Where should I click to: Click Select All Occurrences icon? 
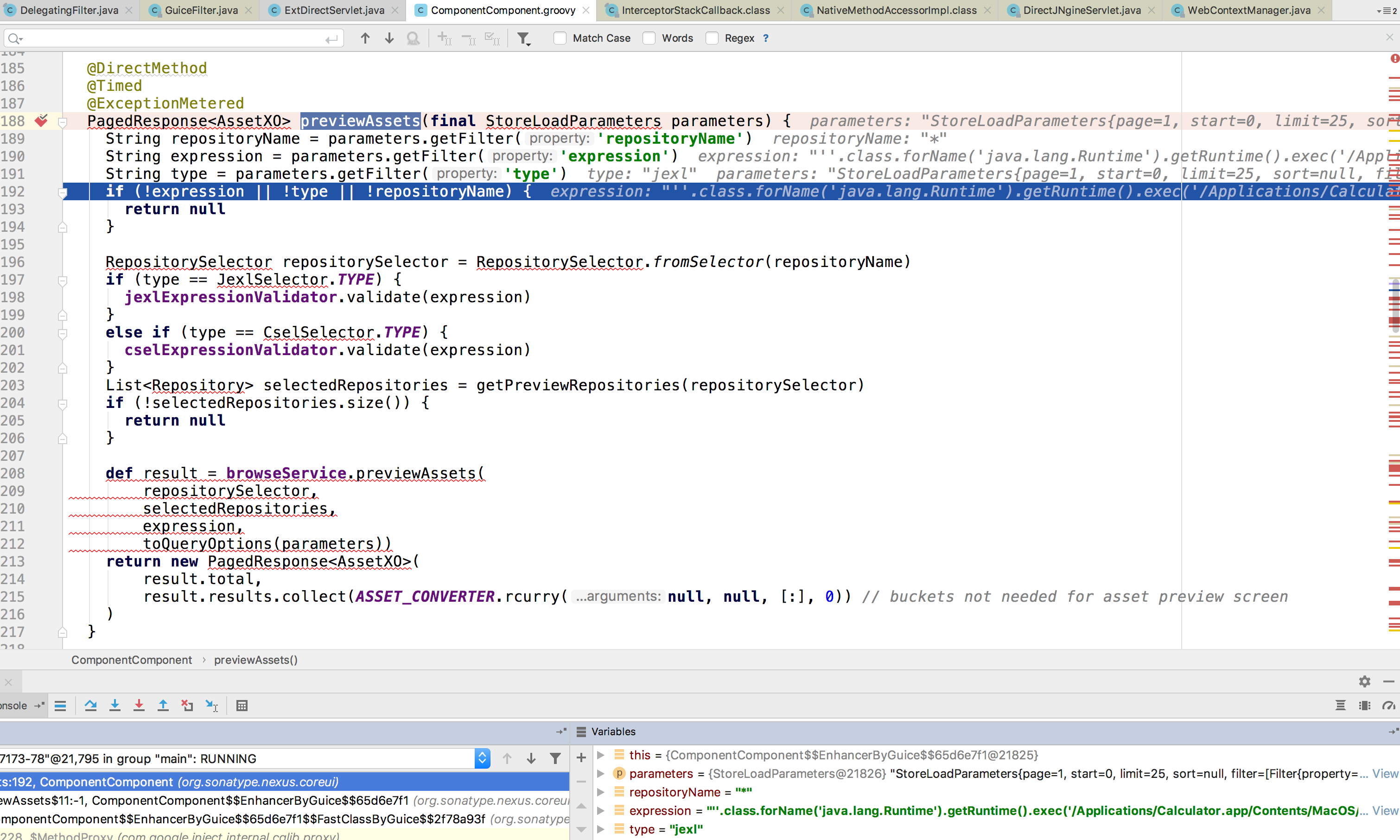[492, 38]
